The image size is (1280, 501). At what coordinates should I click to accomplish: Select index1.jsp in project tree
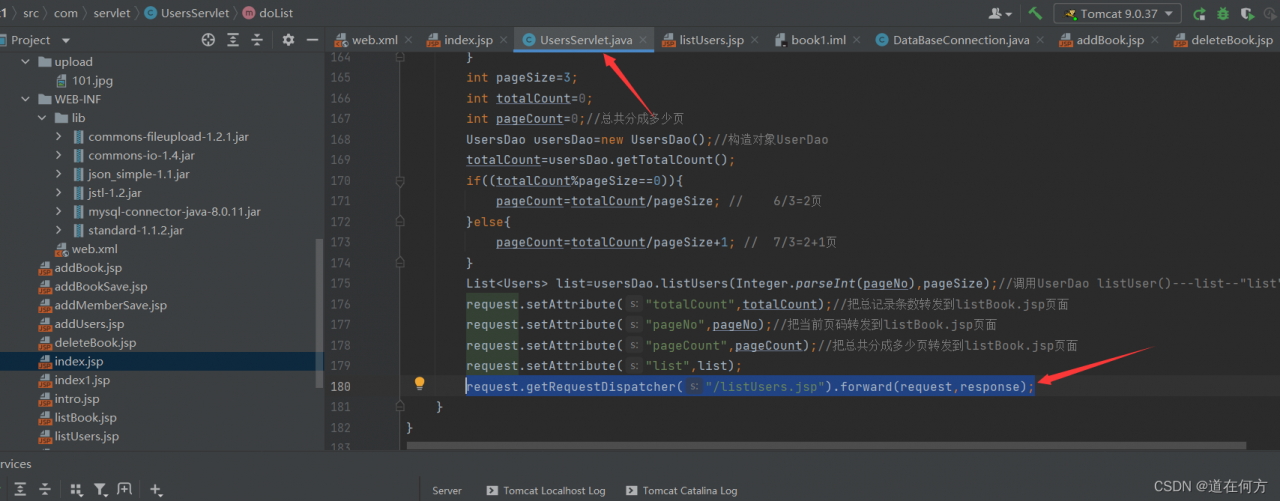tap(74, 380)
